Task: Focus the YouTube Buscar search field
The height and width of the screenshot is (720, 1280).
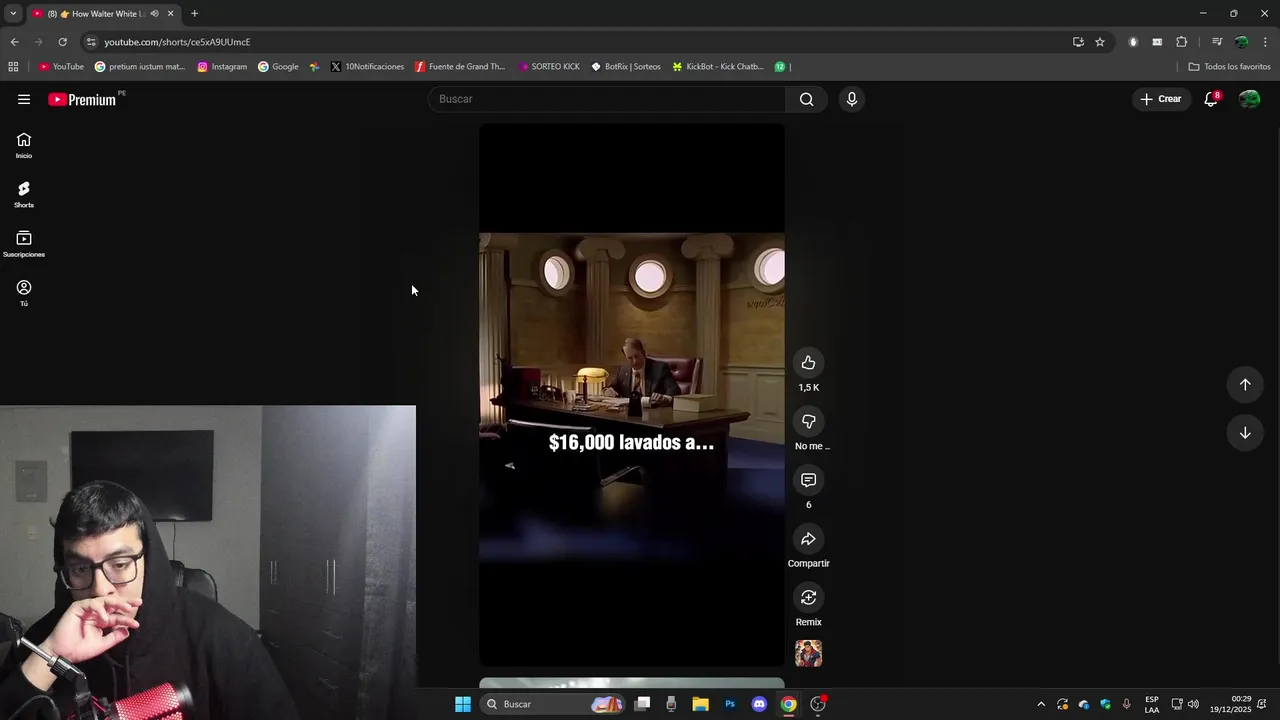Action: click(x=608, y=99)
